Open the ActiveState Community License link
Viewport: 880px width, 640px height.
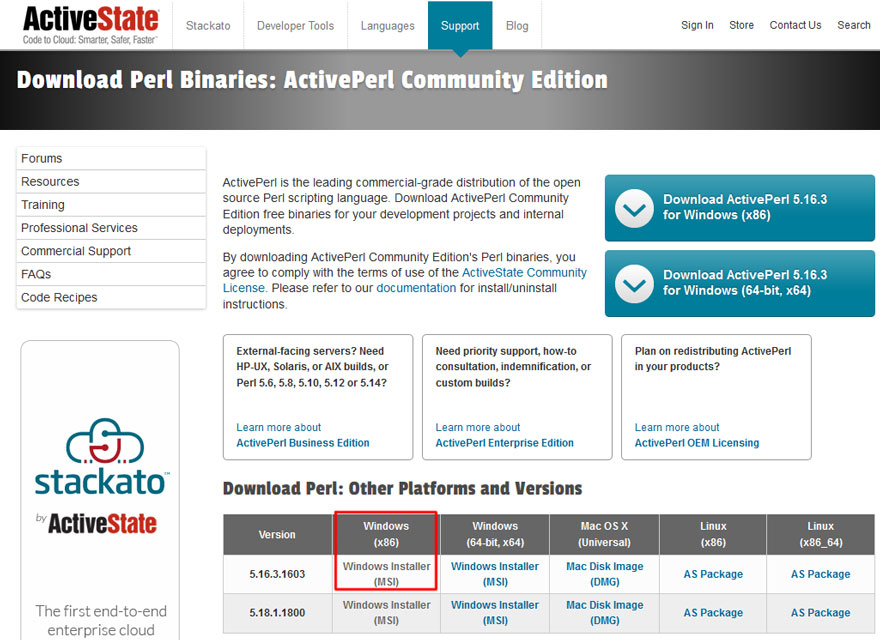405,280
